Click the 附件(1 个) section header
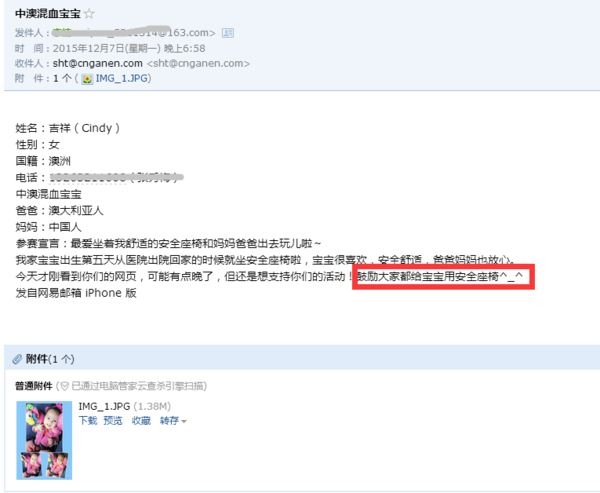 50,359
